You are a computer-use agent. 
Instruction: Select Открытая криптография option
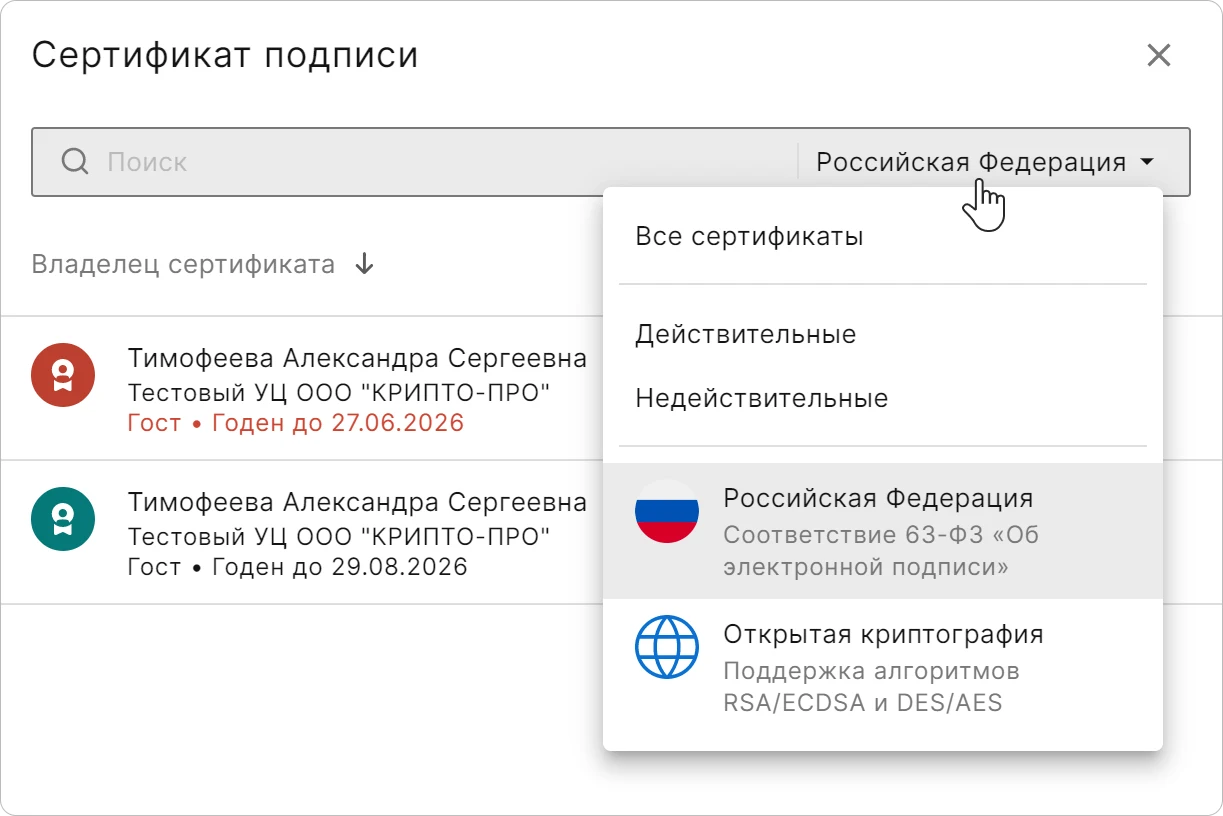coord(883,667)
